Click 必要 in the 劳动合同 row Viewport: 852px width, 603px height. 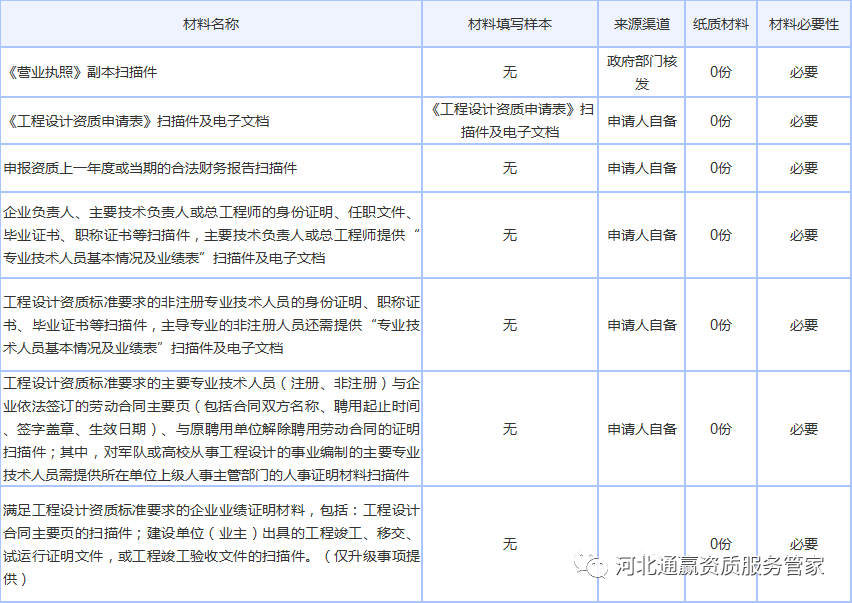[x=804, y=429]
